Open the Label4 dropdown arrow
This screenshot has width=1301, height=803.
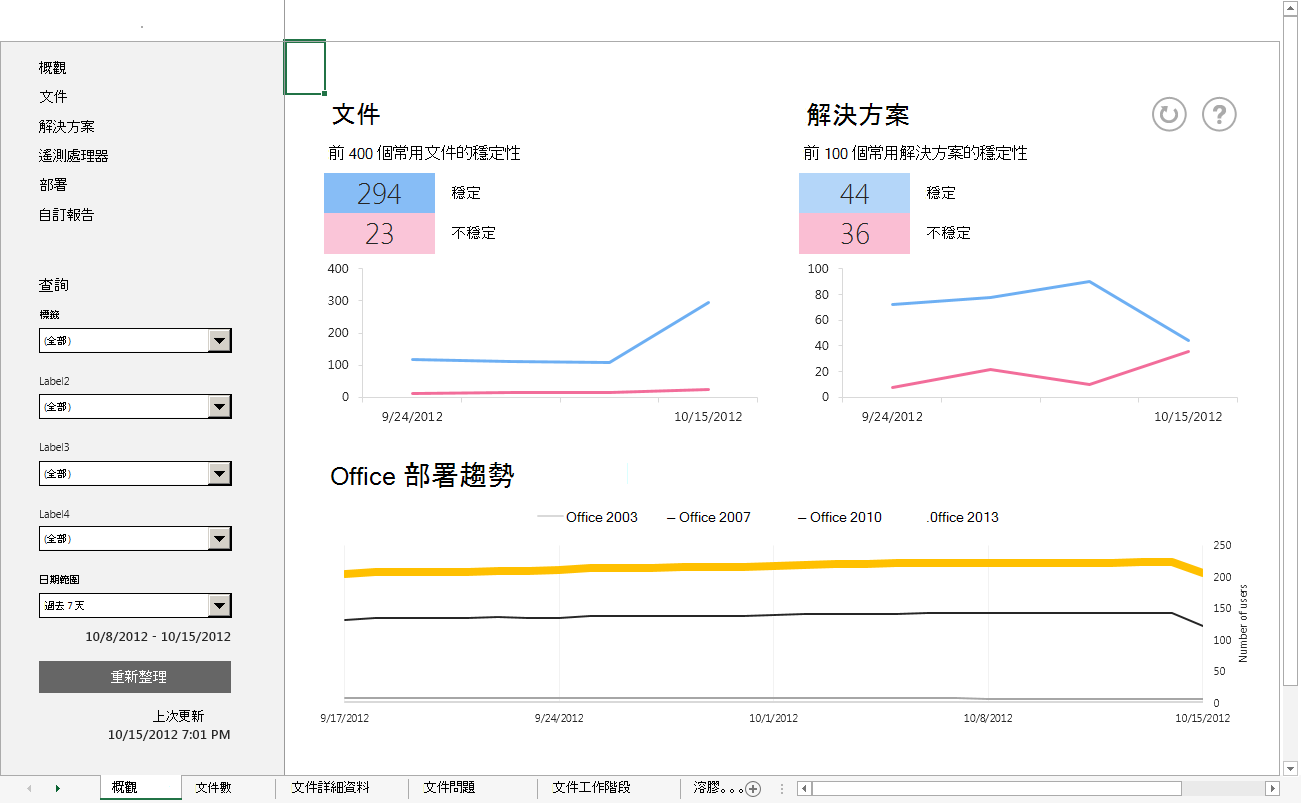[x=219, y=539]
